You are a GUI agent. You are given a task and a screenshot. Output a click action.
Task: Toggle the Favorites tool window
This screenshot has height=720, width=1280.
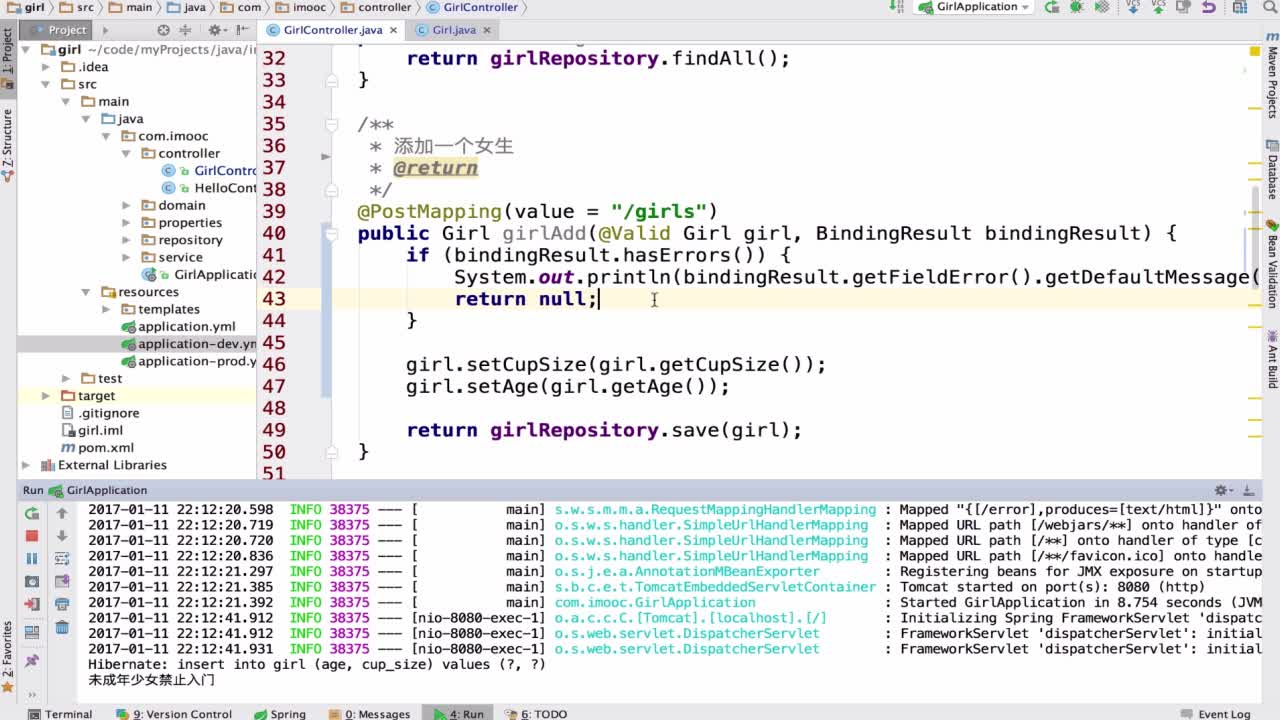pyautogui.click(x=7, y=655)
